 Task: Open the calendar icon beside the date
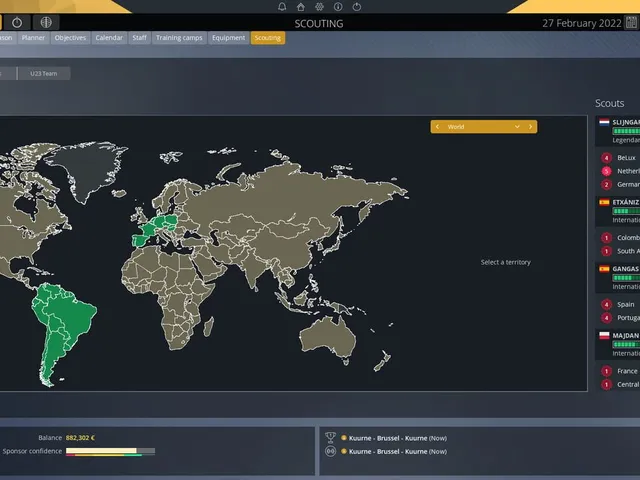(x=631, y=22)
